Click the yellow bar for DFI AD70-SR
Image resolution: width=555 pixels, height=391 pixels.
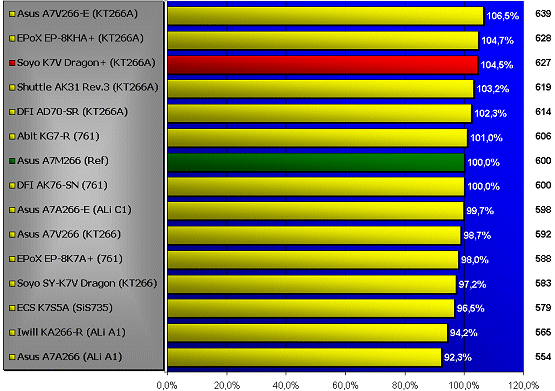pyautogui.click(x=320, y=114)
